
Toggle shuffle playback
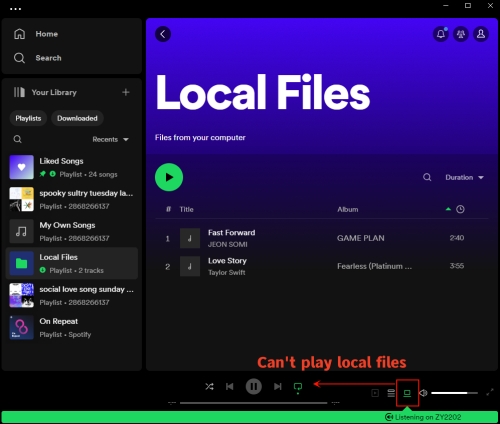[209, 387]
